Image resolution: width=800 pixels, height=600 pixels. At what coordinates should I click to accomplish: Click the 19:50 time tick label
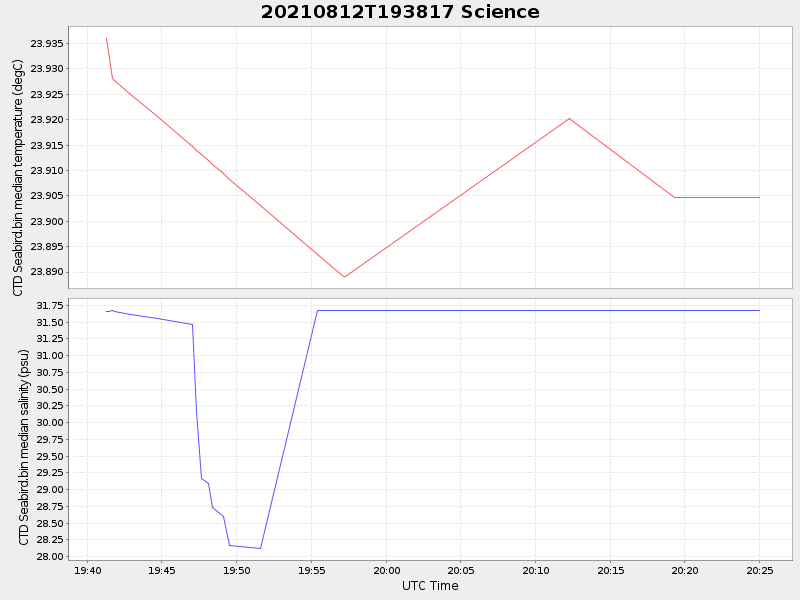tap(237, 570)
